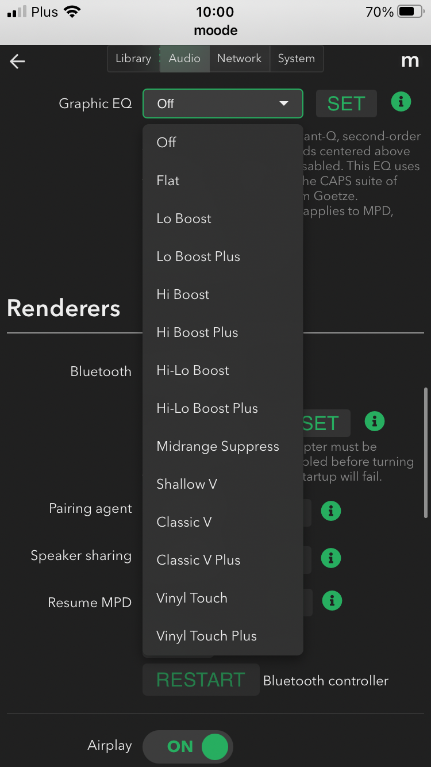Image resolution: width=431 pixels, height=767 pixels.
Task: Toggle the Airplay ON switch
Action: click(188, 747)
